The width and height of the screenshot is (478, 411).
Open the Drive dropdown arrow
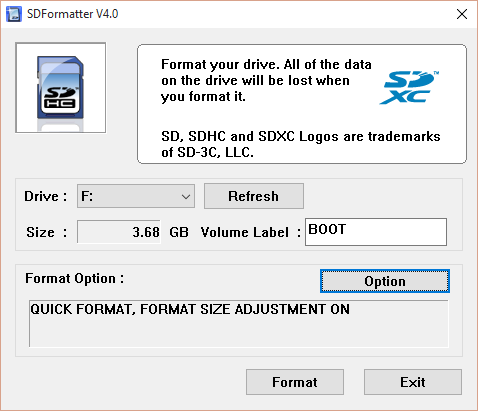coord(186,196)
